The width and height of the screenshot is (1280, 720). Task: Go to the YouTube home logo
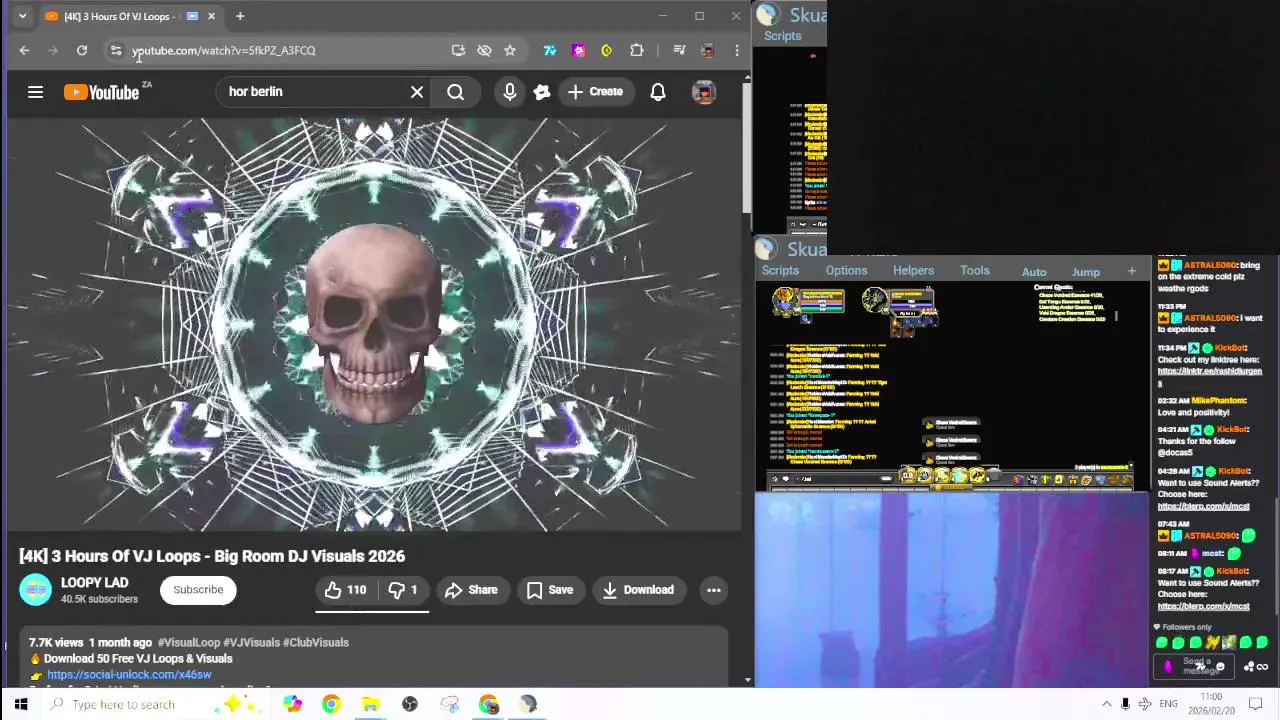(102, 92)
